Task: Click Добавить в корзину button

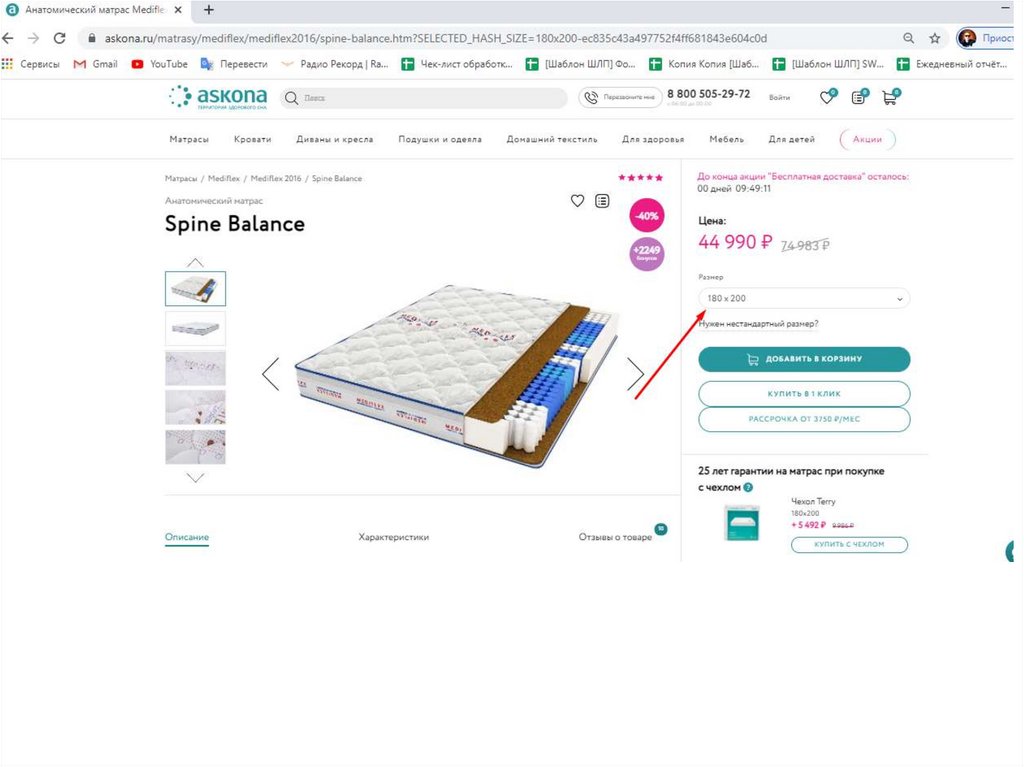Action: point(804,359)
